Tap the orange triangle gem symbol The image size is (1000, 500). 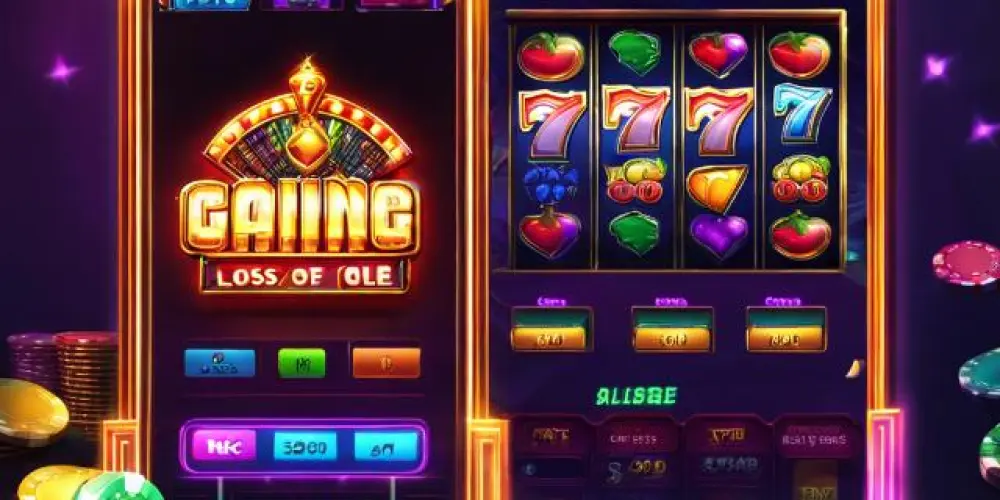(717, 187)
